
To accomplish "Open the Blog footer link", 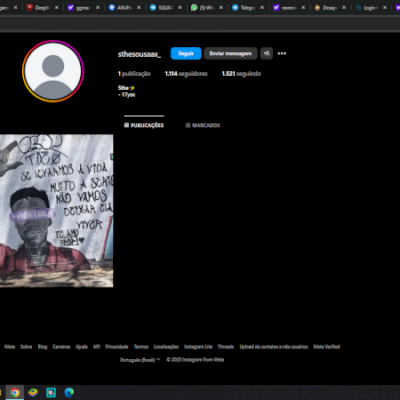I will [x=42, y=347].
